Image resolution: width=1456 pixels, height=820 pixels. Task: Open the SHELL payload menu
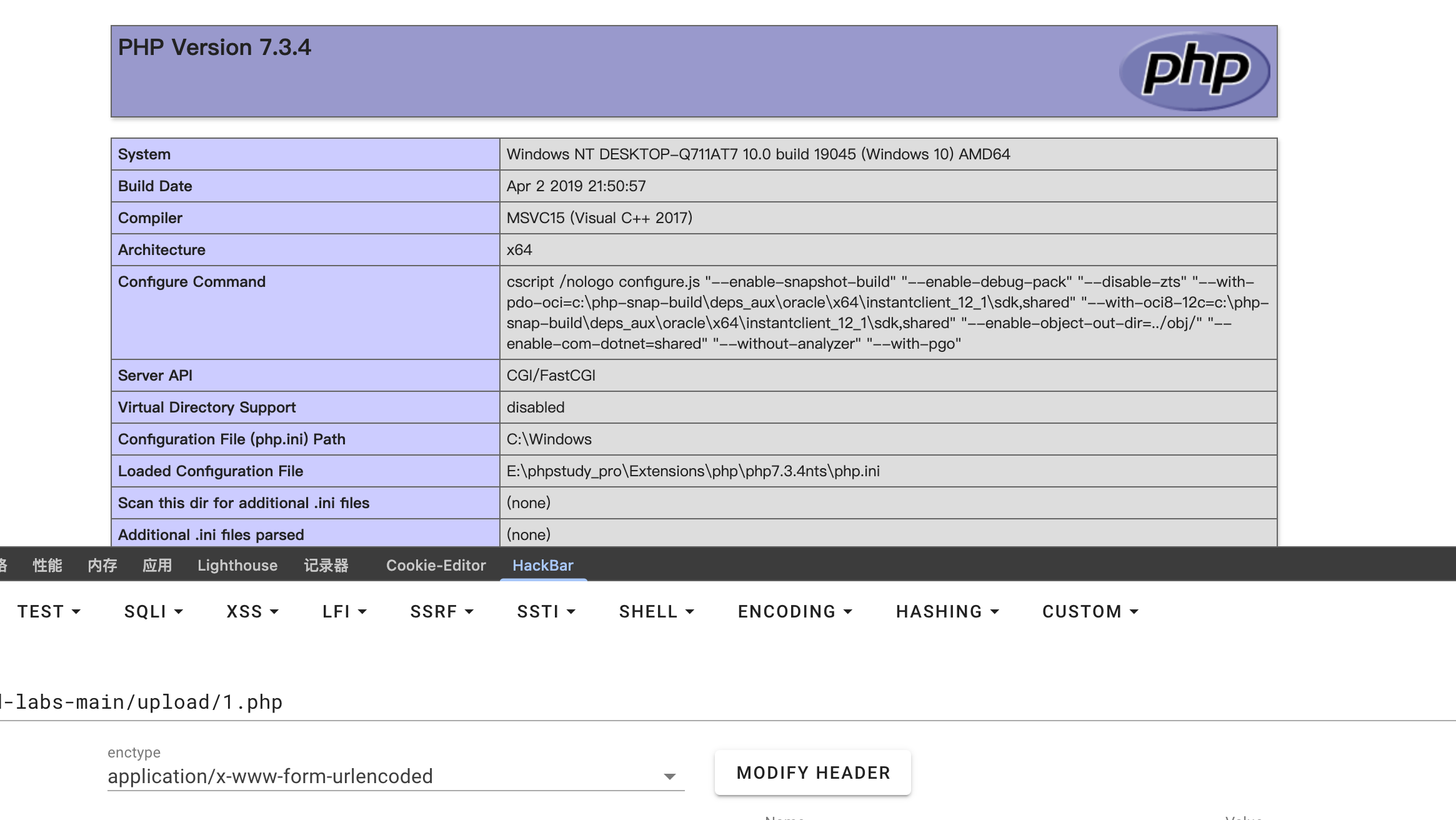coord(656,611)
